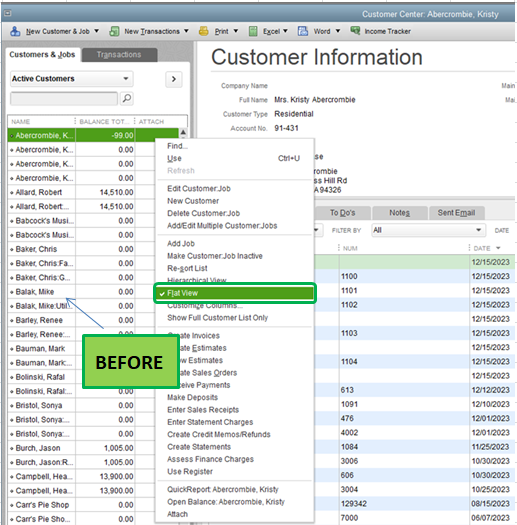Choose Edit Customer:Job from context menu
The width and height of the screenshot is (517, 525).
(x=199, y=189)
